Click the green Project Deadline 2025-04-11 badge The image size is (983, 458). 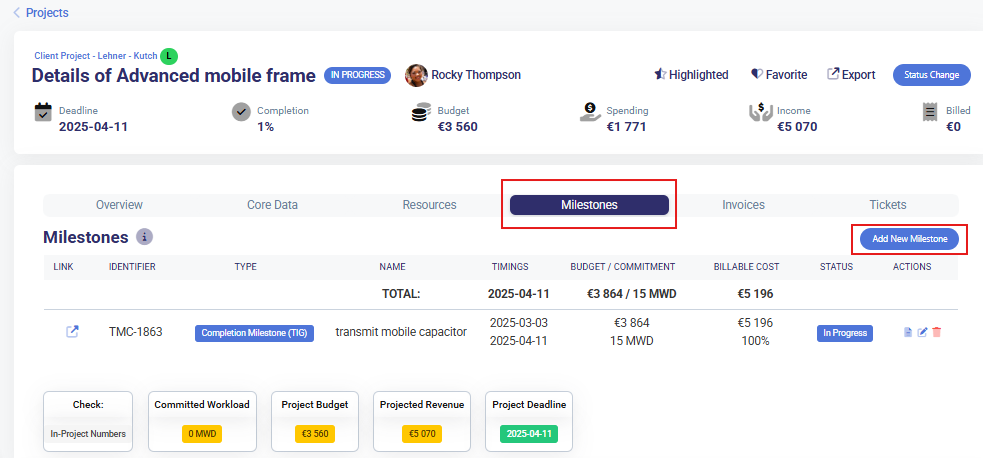coord(528,434)
